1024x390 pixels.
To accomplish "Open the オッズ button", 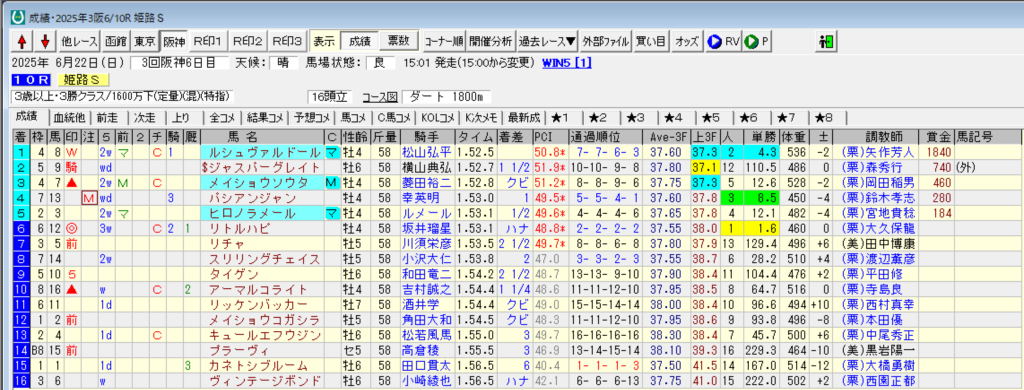I will [686, 41].
